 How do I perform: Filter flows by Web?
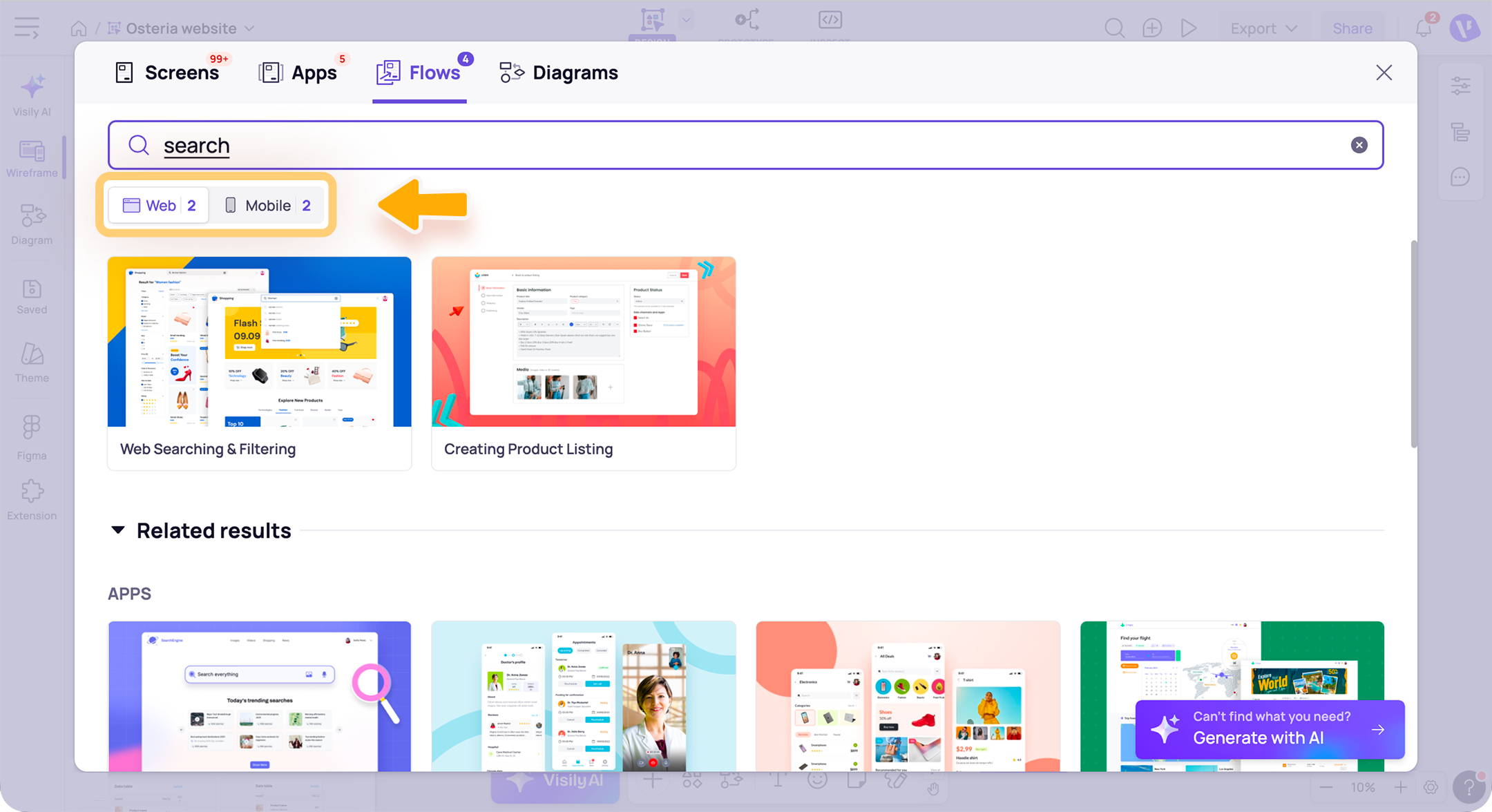tap(159, 205)
